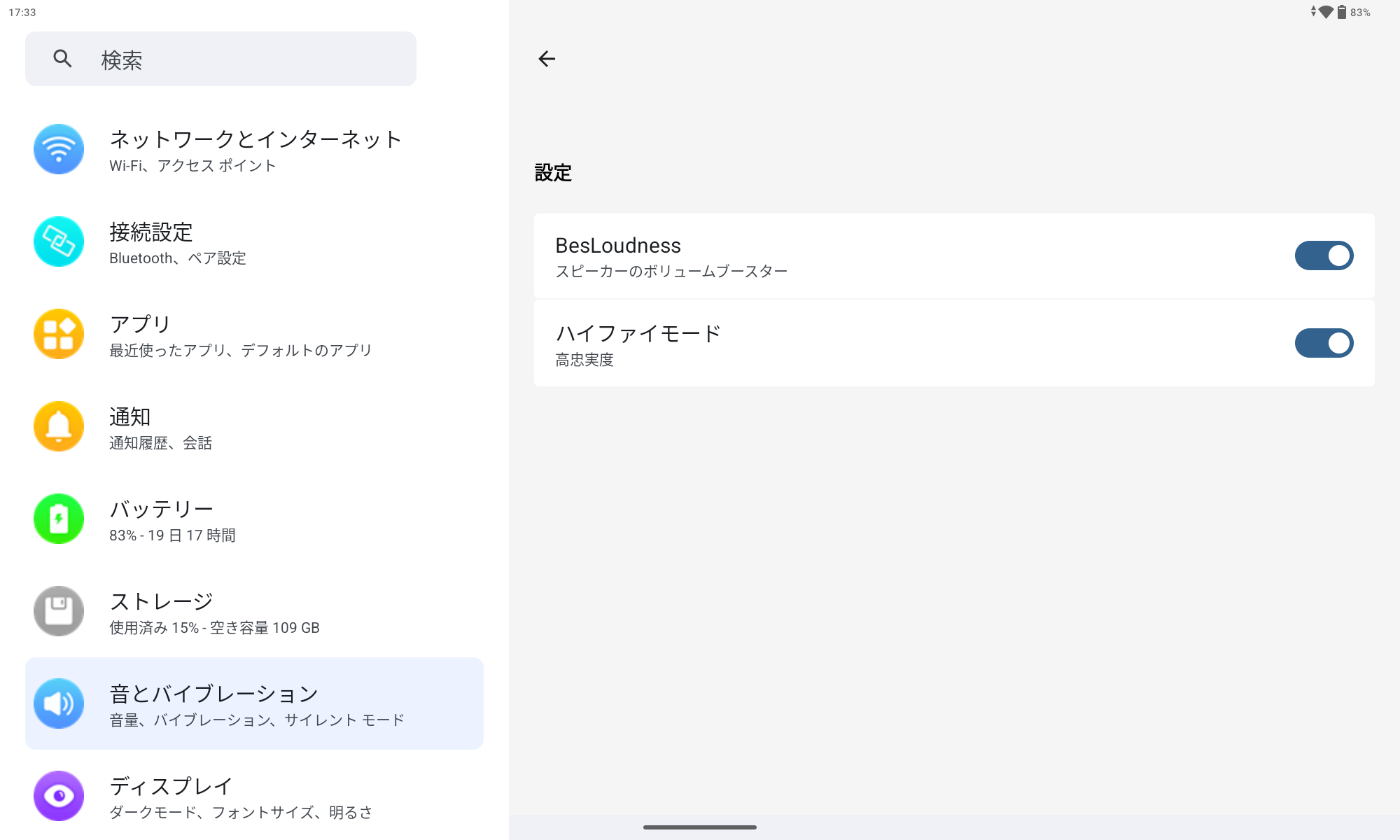Select 音とバイブレーション menu item
The width and height of the screenshot is (1400, 840).
(x=214, y=694)
